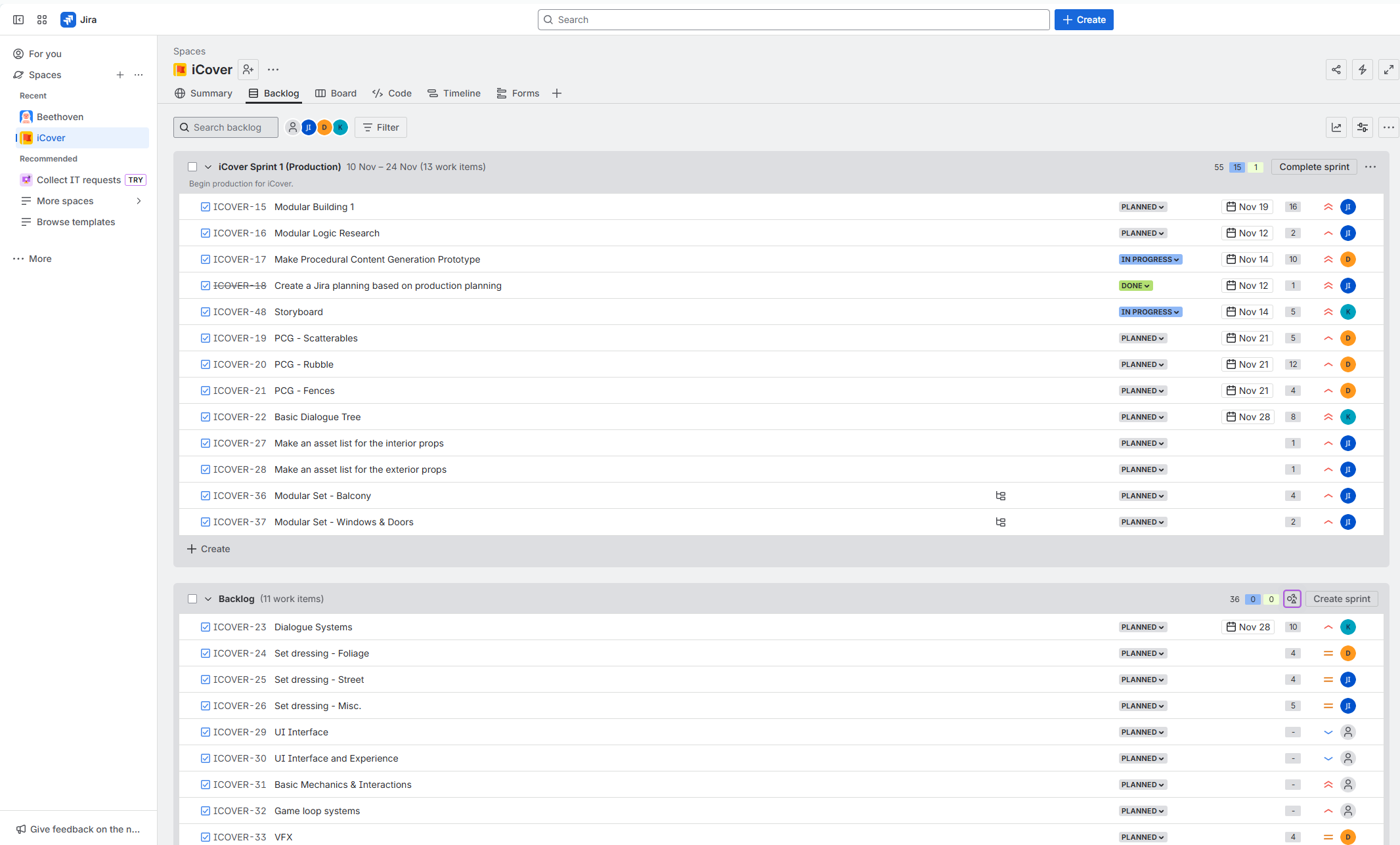The image size is (1400, 845).
Task: Switch to the Timeline tab
Action: (454, 93)
